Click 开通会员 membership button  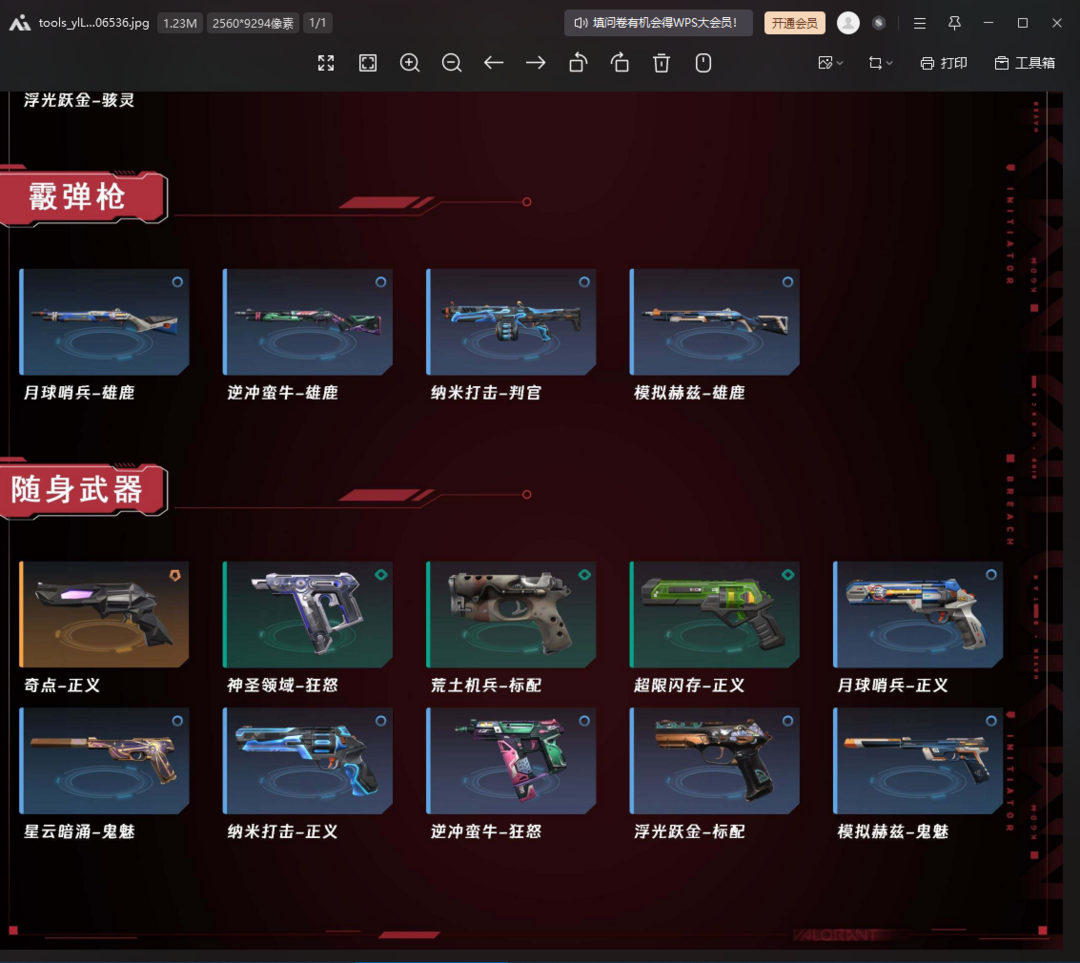pos(794,23)
